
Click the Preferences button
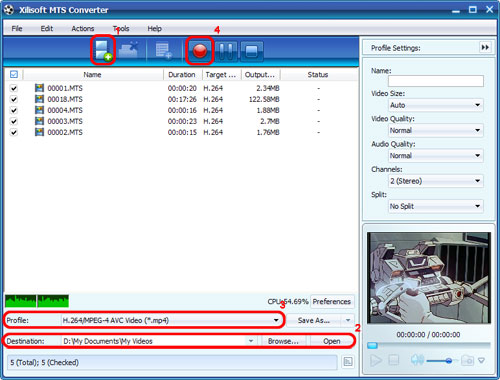click(x=332, y=301)
